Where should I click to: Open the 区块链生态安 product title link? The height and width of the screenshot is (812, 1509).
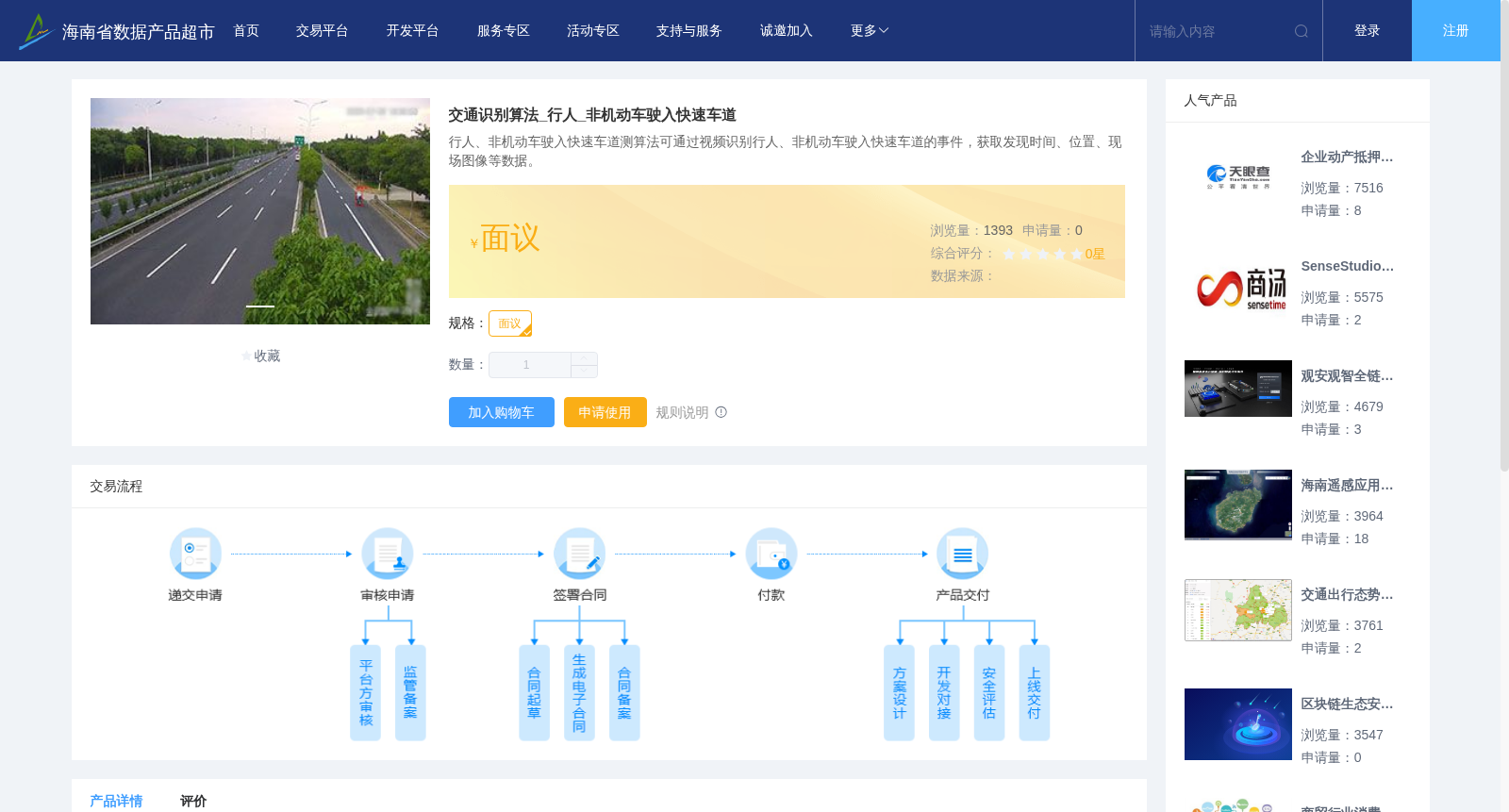[1347, 704]
